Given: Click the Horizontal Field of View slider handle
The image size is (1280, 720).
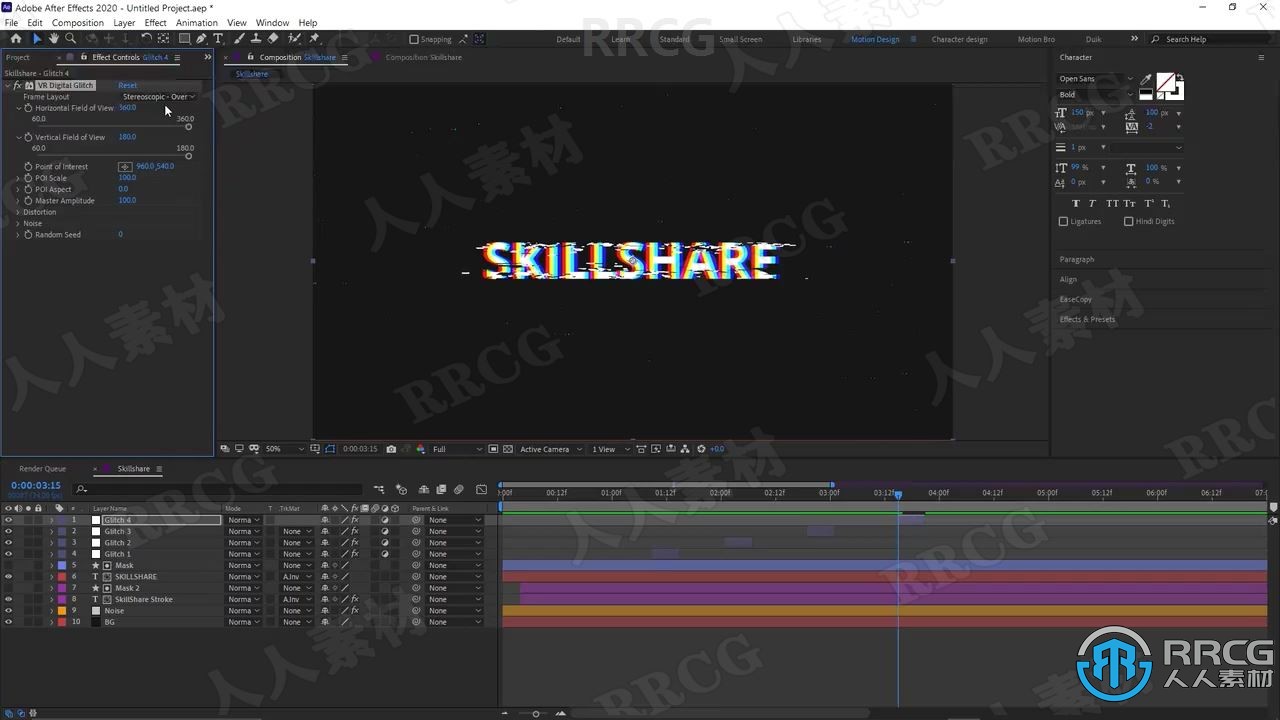Looking at the screenshot, I should [x=188, y=127].
